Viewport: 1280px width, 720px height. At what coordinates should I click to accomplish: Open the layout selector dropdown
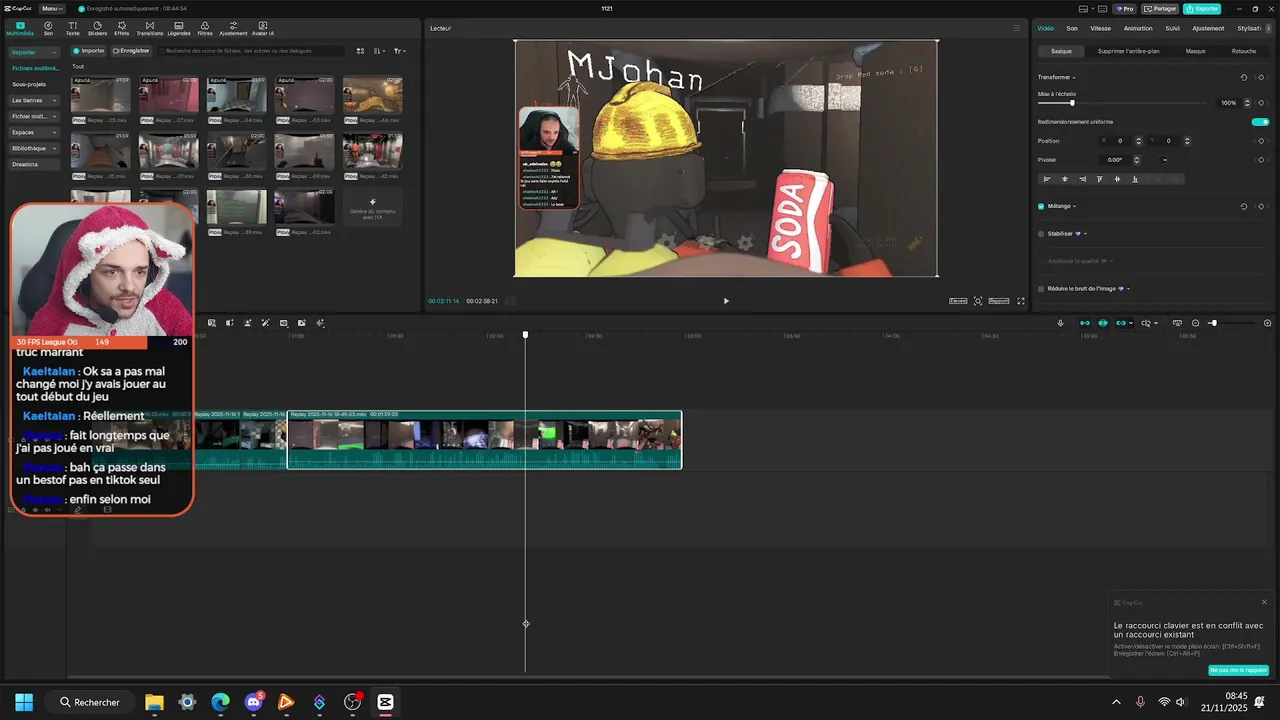pyautogui.click(x=1087, y=8)
